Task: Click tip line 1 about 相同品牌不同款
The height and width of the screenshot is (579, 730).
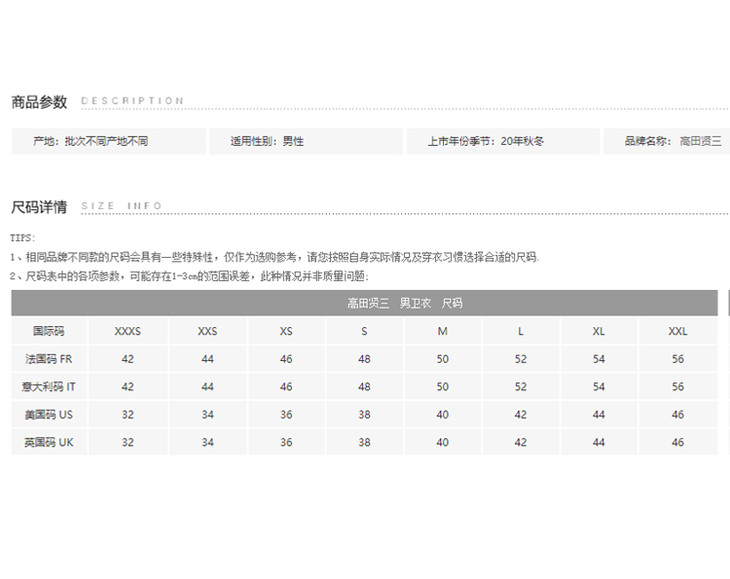Action: coord(274,257)
